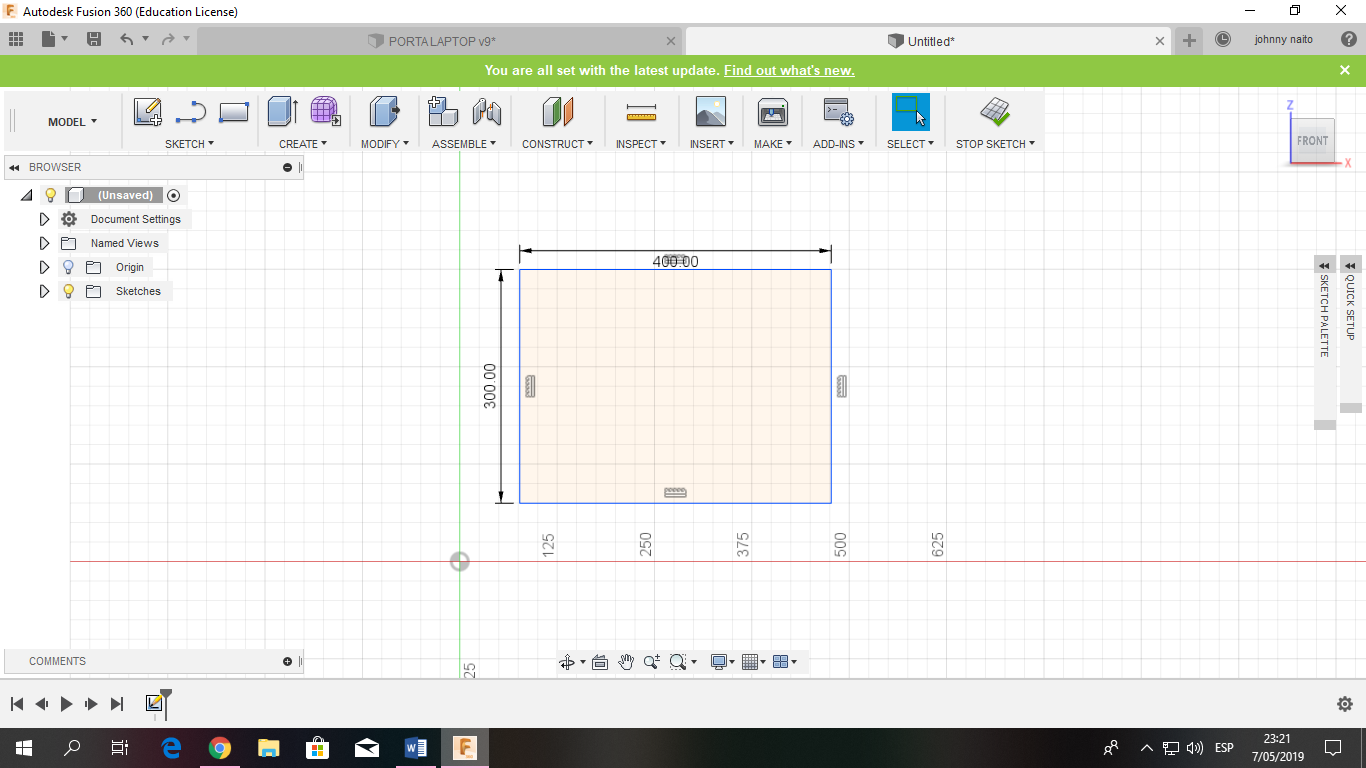Dismiss the green update notification banner
This screenshot has height=768, width=1366.
[x=1345, y=70]
